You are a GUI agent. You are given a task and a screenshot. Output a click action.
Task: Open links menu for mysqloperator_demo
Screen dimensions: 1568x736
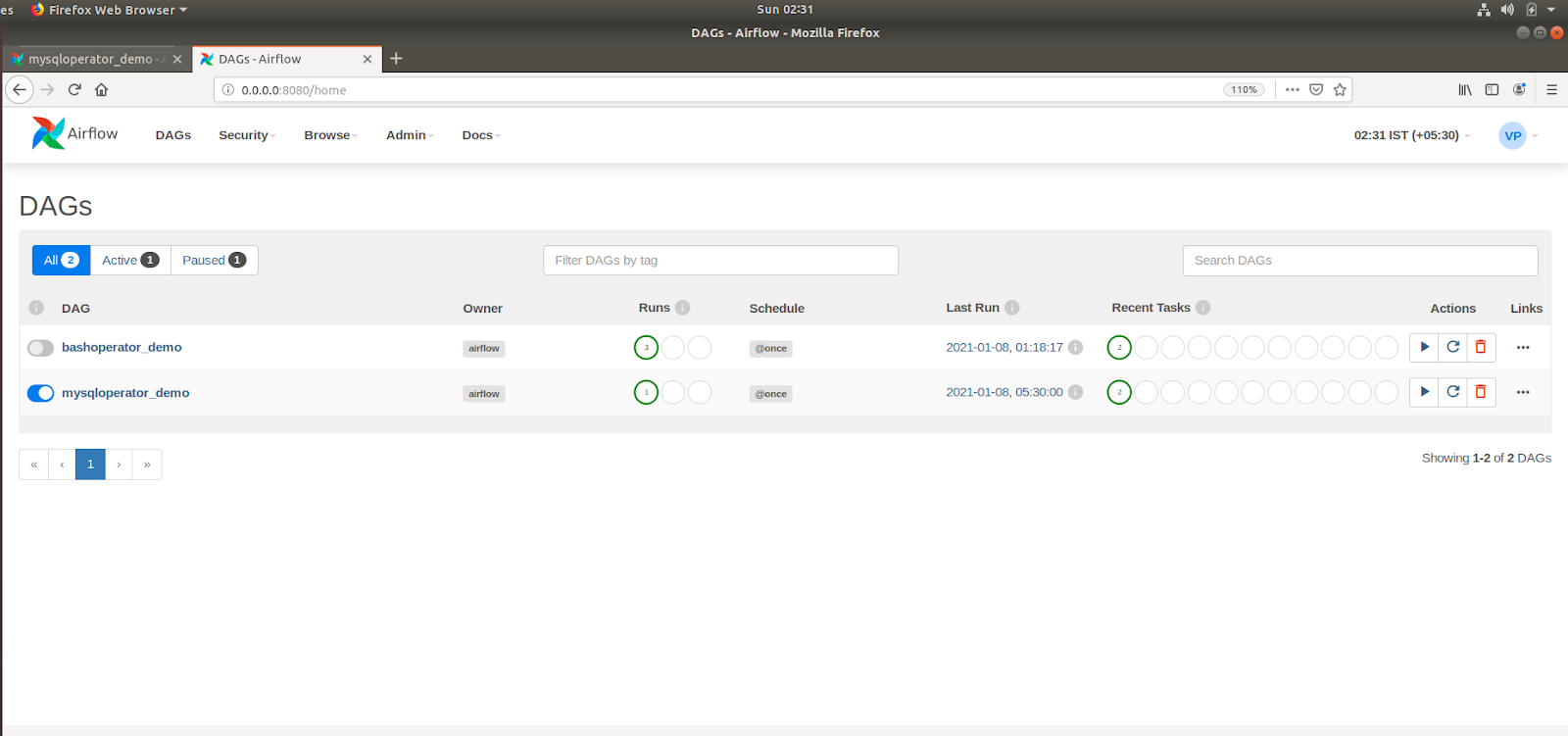pyautogui.click(x=1523, y=392)
